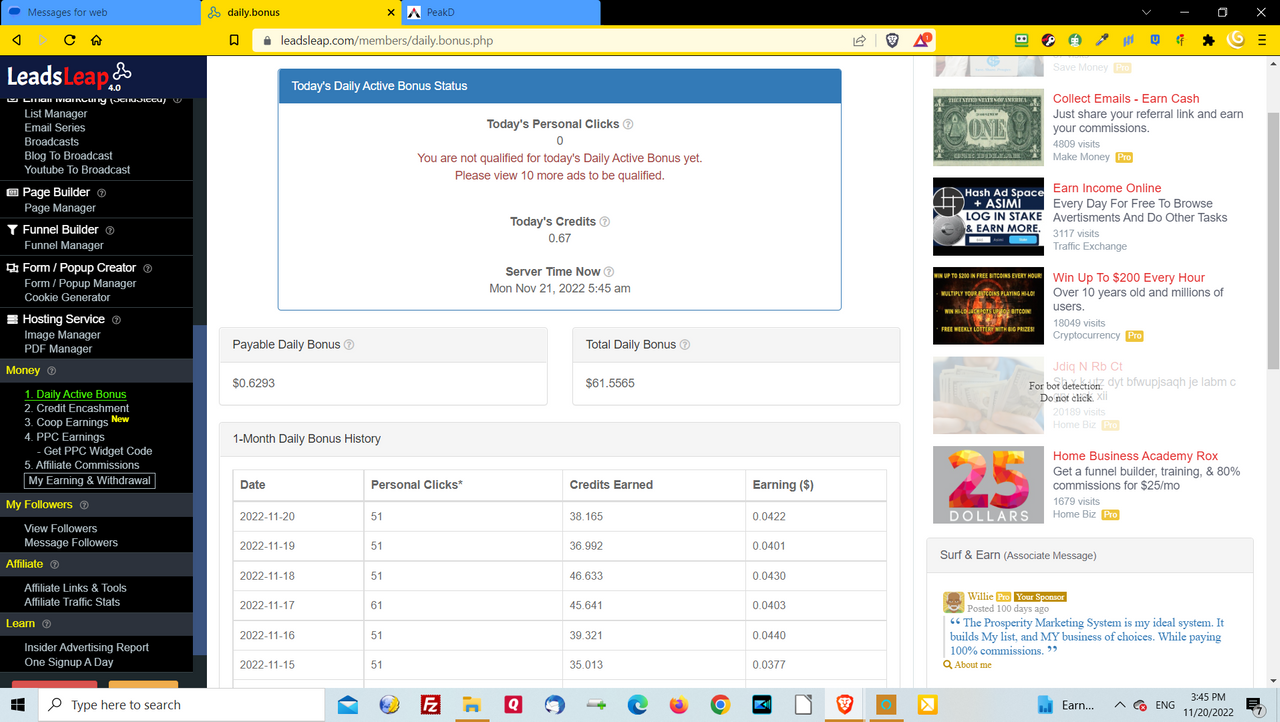Open the color picker eyedropper extension
Image resolution: width=1280 pixels, height=722 pixels.
(x=1102, y=41)
